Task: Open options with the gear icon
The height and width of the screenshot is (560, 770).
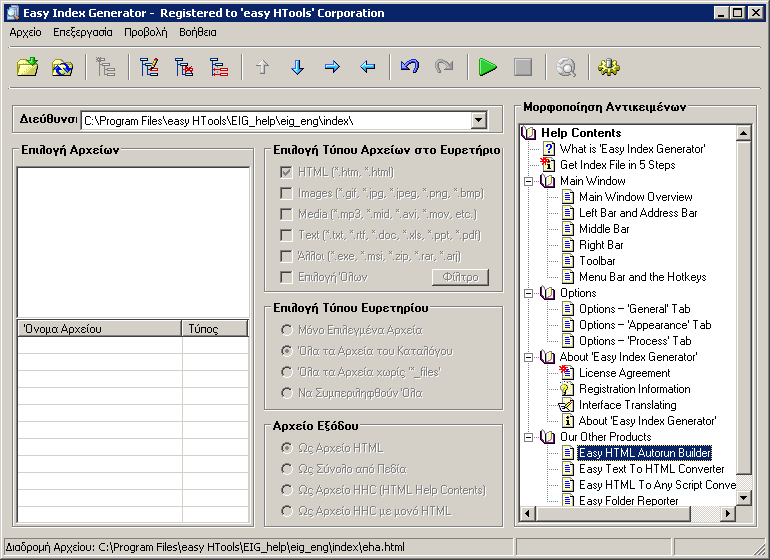Action: [x=609, y=67]
